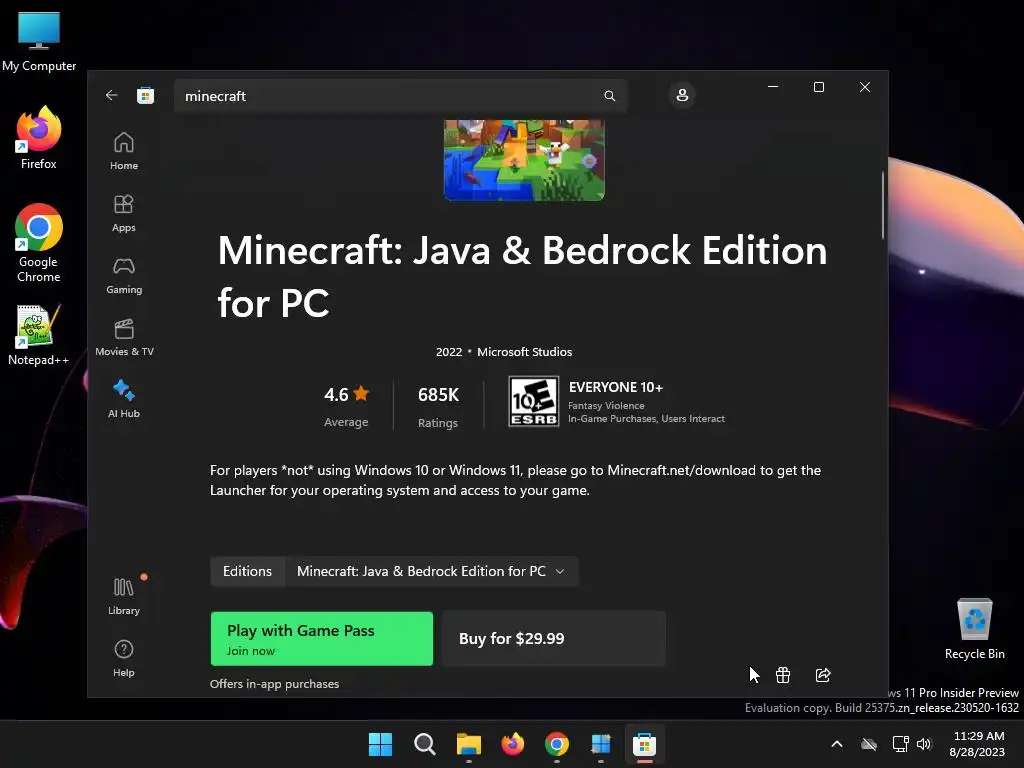Open the Windows Start button
The image size is (1024, 768).
pos(380,744)
